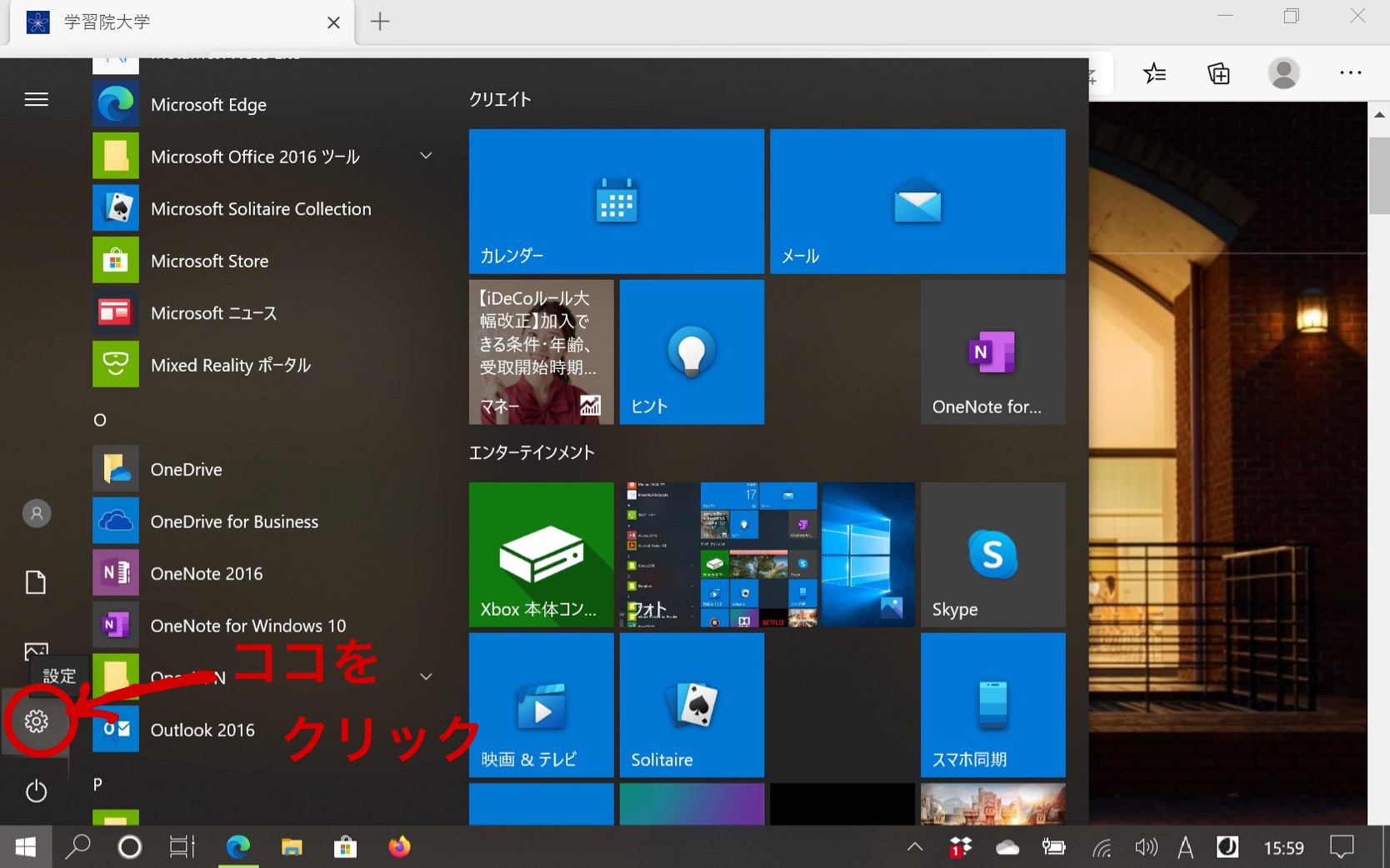Select the letter O section header
The image size is (1390, 868).
pyautogui.click(x=100, y=420)
